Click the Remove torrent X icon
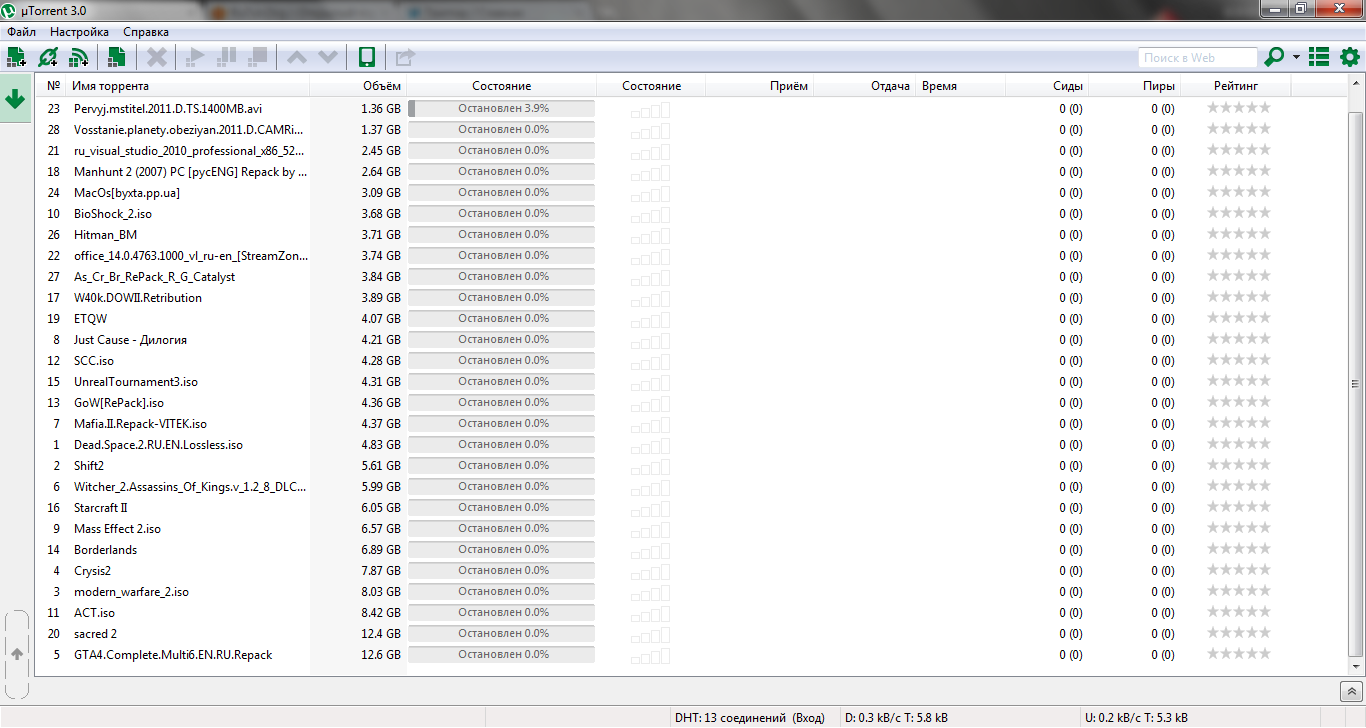Image resolution: width=1366 pixels, height=728 pixels. (157, 57)
